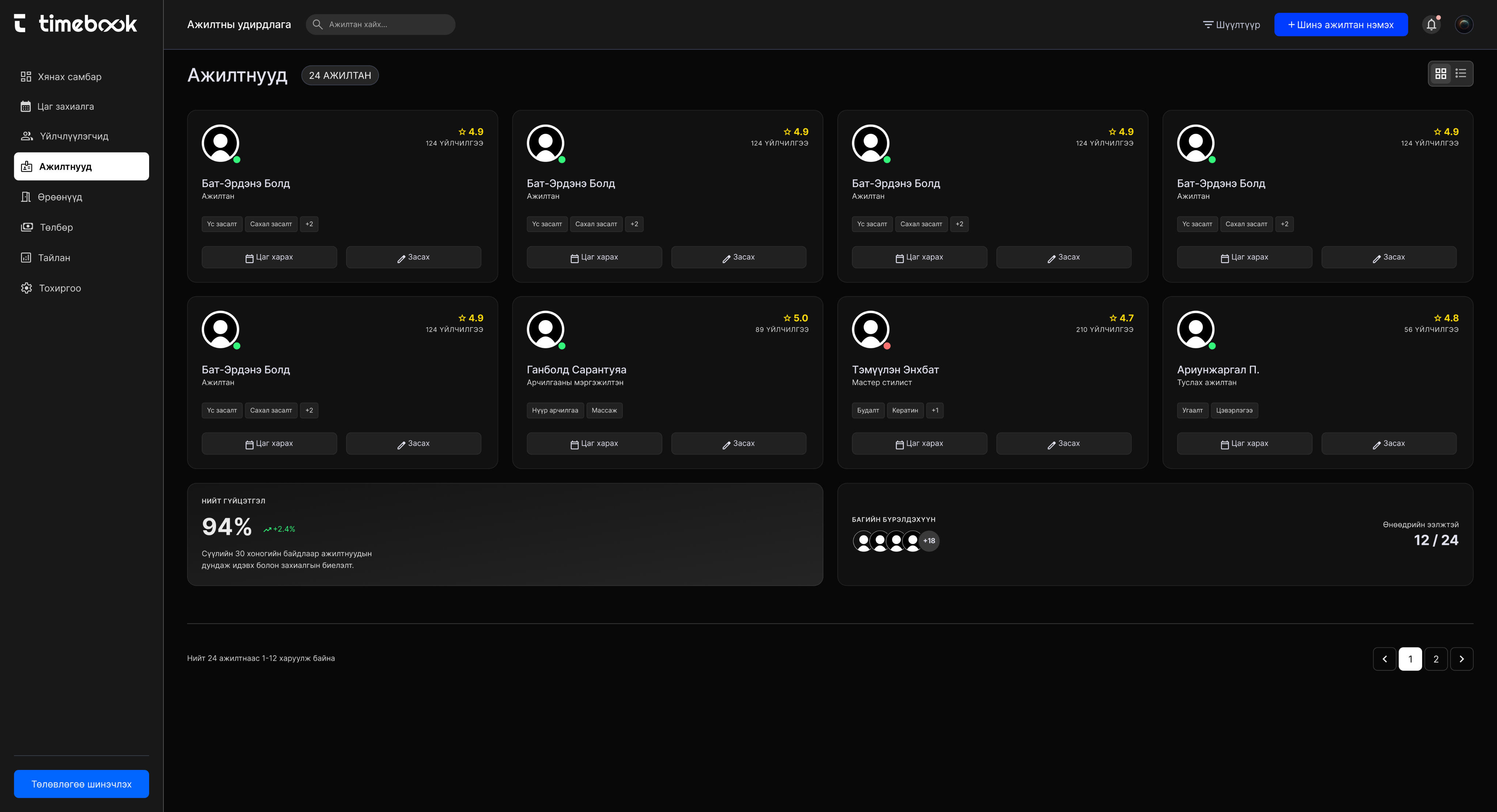Screen dimensions: 1497x812
Task: Click the Массаж tag
Action: pos(605,410)
